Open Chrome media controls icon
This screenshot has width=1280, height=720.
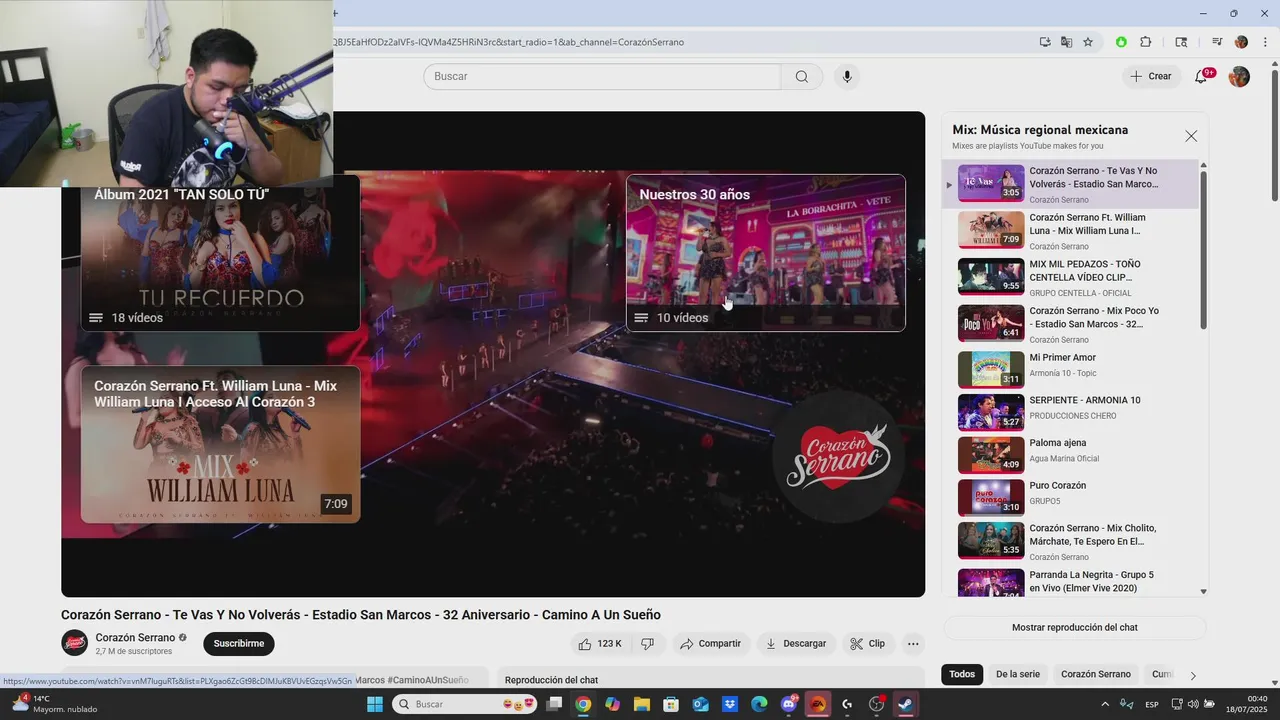click(x=1217, y=42)
